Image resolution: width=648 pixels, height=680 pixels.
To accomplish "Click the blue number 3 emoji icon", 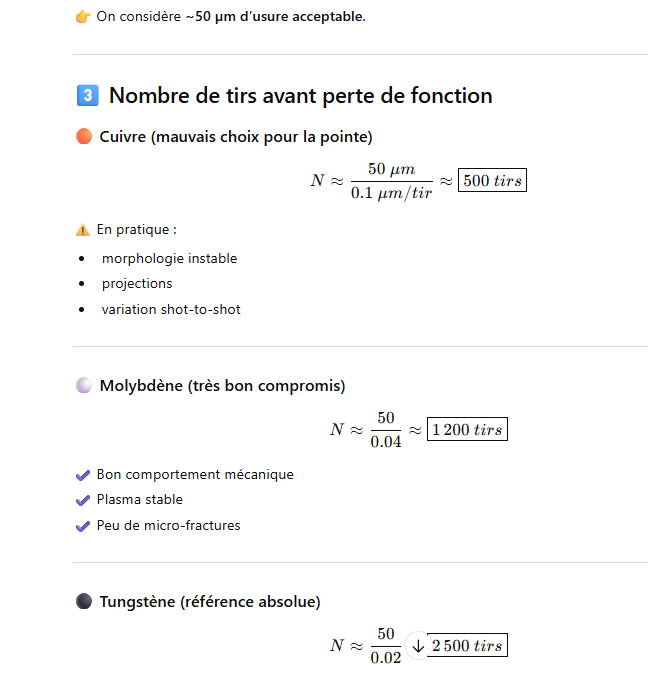I will pyautogui.click(x=87, y=96).
